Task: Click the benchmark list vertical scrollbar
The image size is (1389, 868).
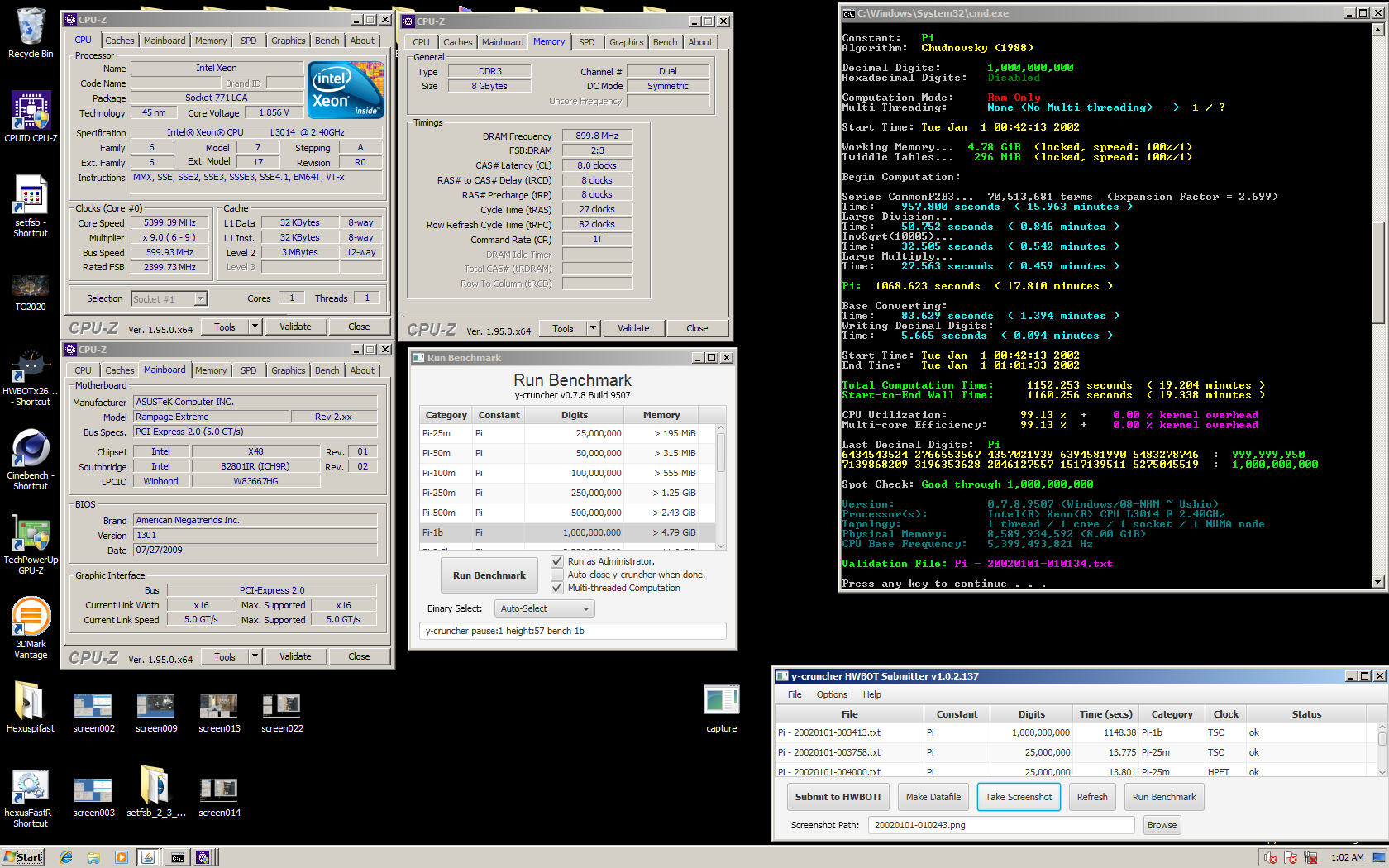Action: [x=721, y=487]
